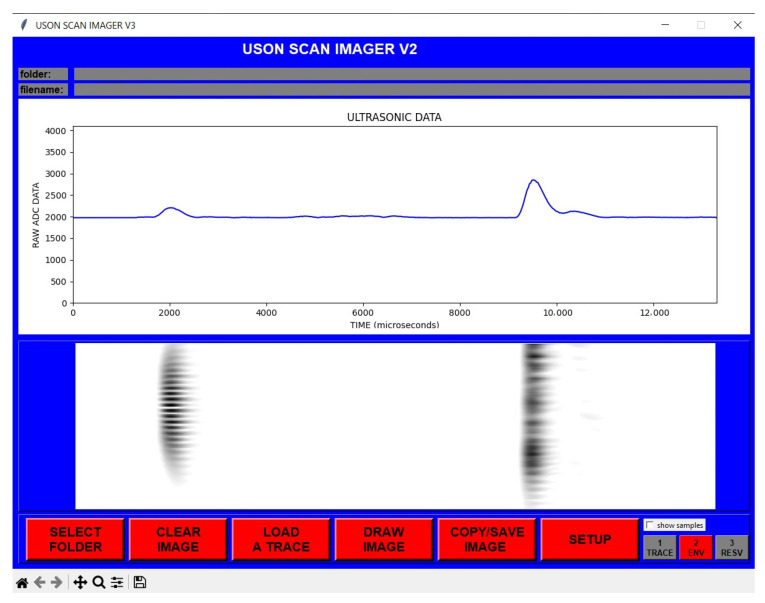Open the Configure subplots tool

click(x=117, y=582)
